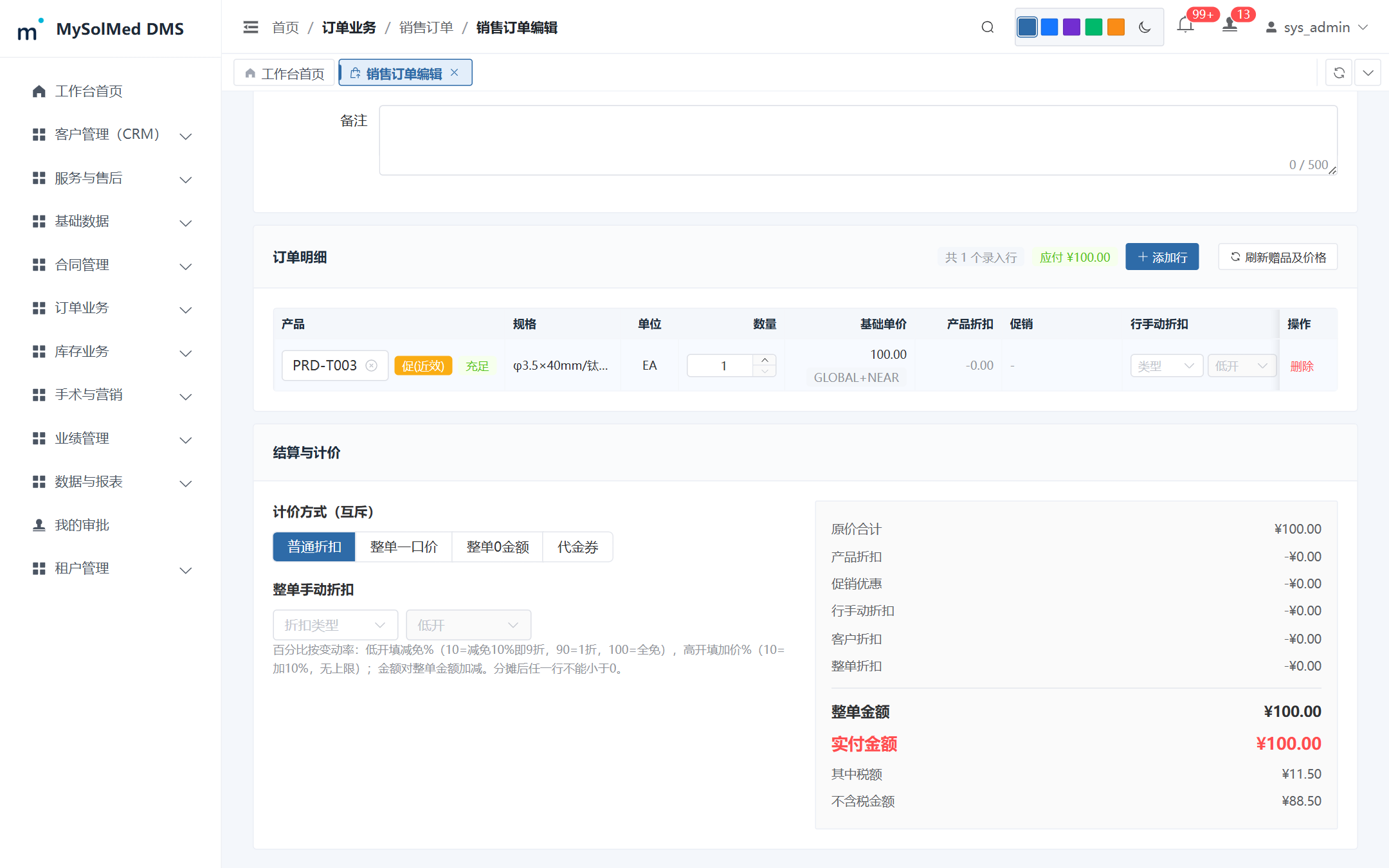The width and height of the screenshot is (1389, 868).
Task: Toggle the sidebar collapse hamburger icon
Action: coord(251,27)
